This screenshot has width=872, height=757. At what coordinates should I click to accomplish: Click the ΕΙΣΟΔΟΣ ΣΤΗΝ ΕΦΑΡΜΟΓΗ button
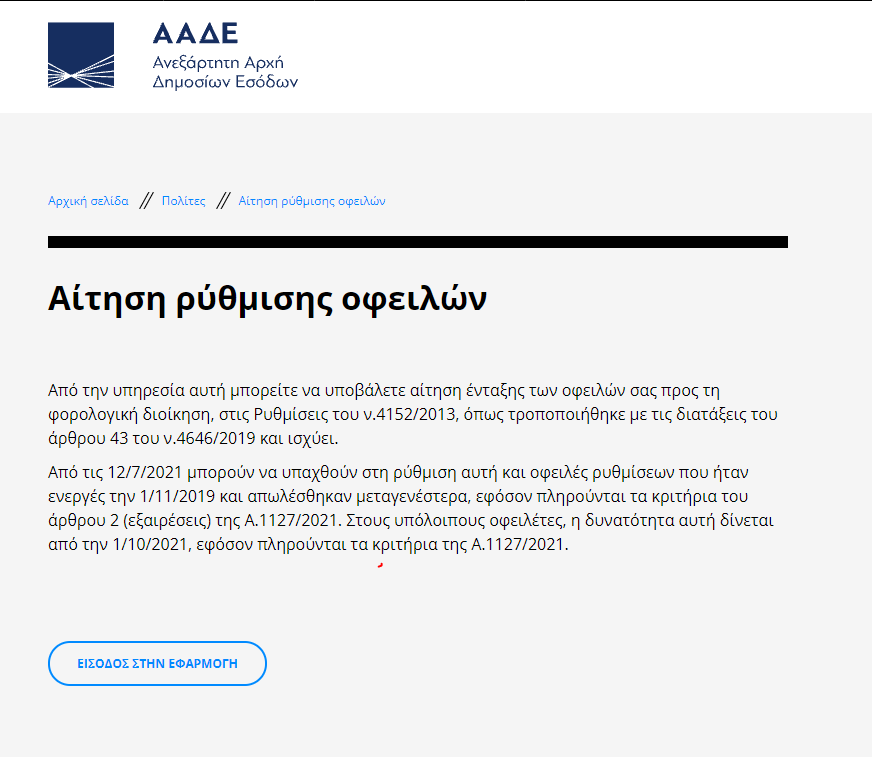(x=157, y=663)
